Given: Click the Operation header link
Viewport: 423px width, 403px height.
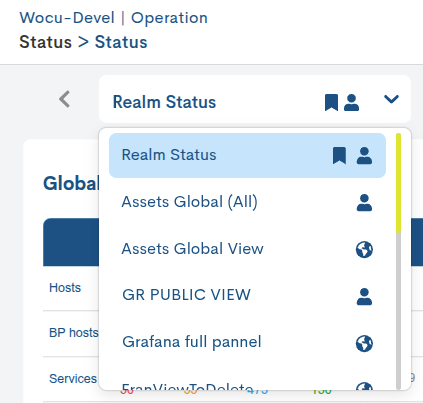Looking at the screenshot, I should point(169,18).
